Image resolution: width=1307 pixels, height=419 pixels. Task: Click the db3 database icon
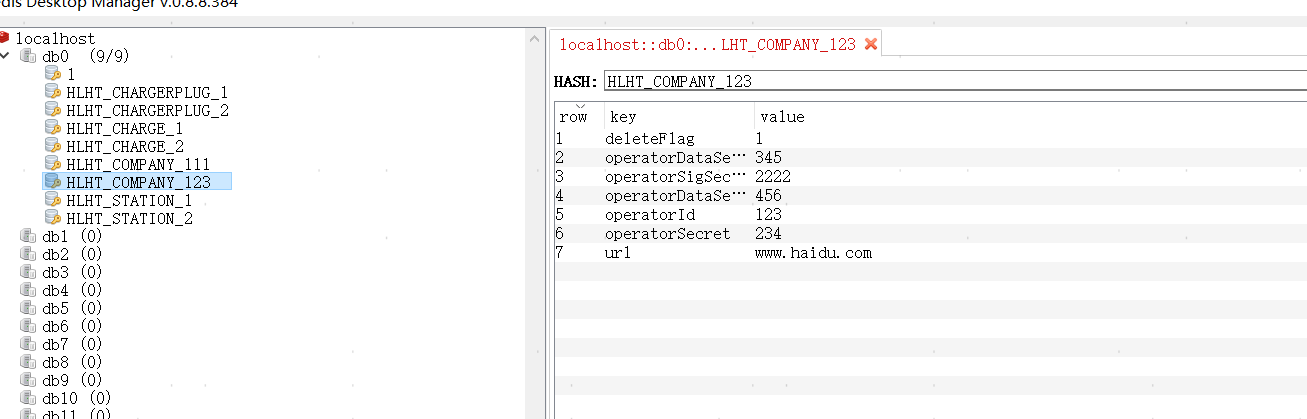(28, 272)
